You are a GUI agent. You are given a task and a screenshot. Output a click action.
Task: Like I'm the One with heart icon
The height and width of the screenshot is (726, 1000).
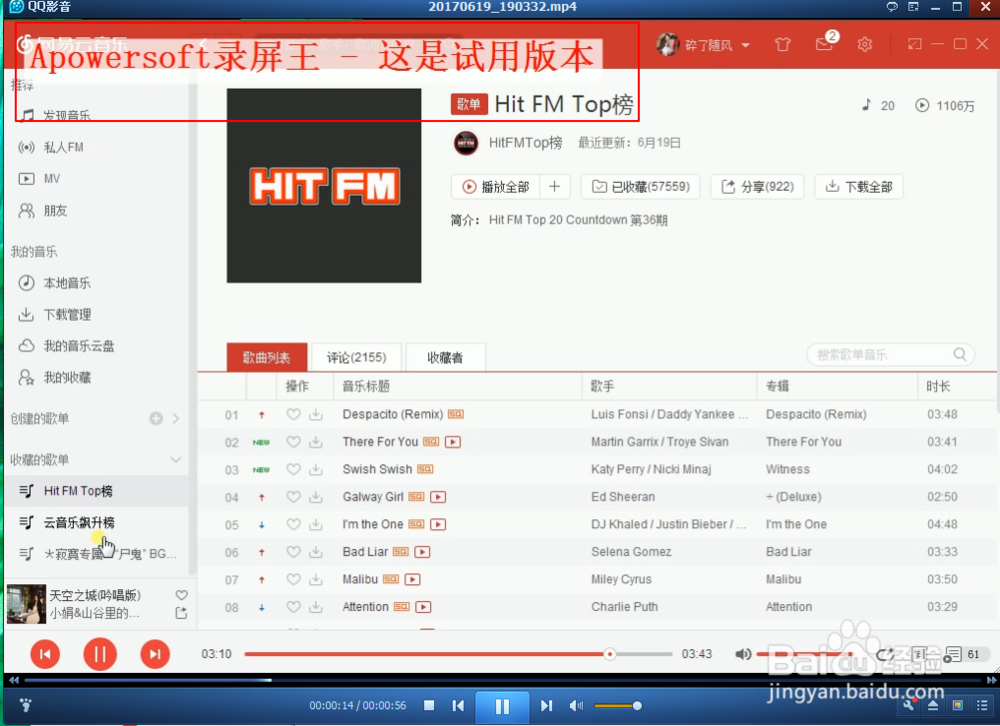point(293,524)
